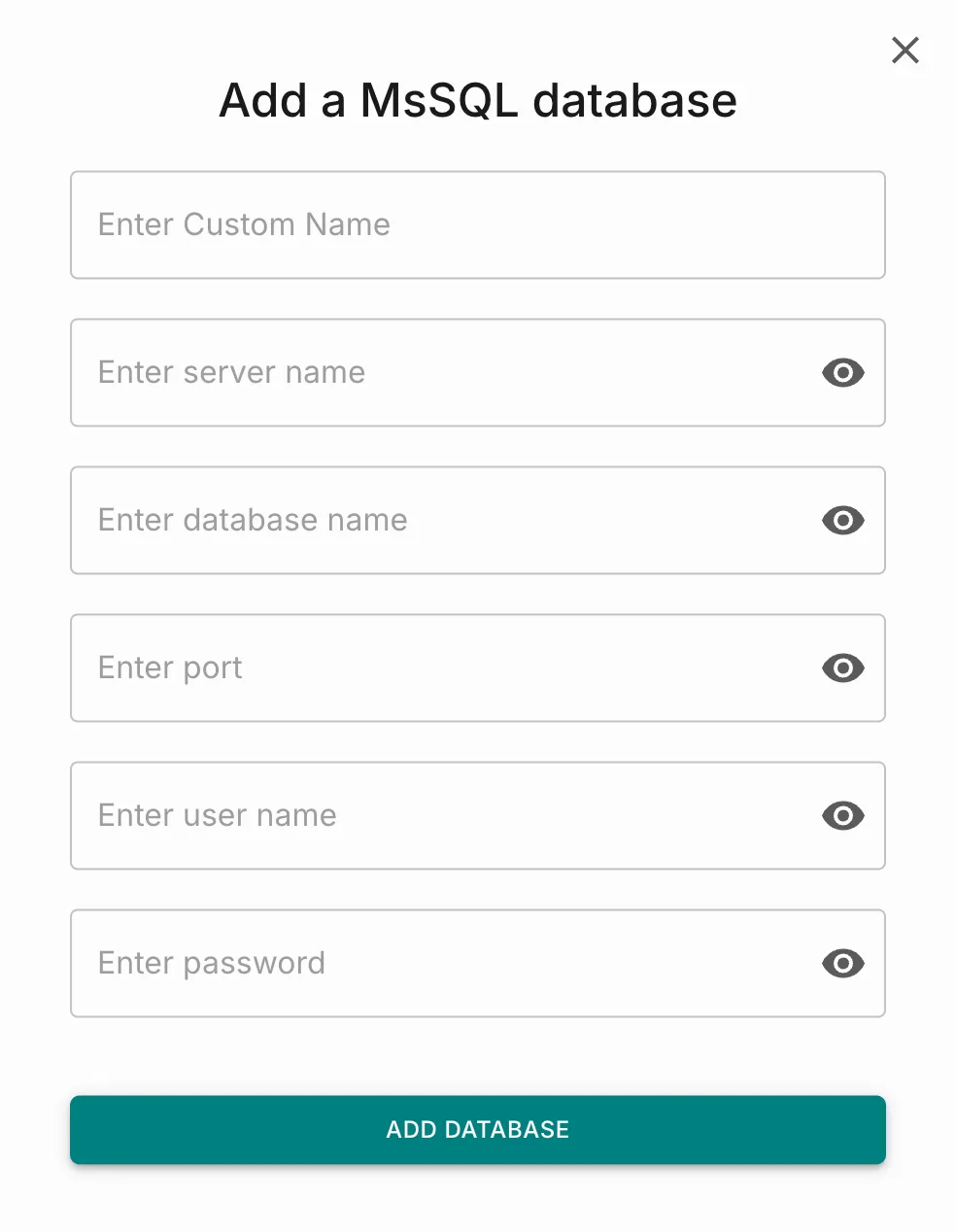
Task: Toggle visibility eye for server name
Action: [843, 373]
